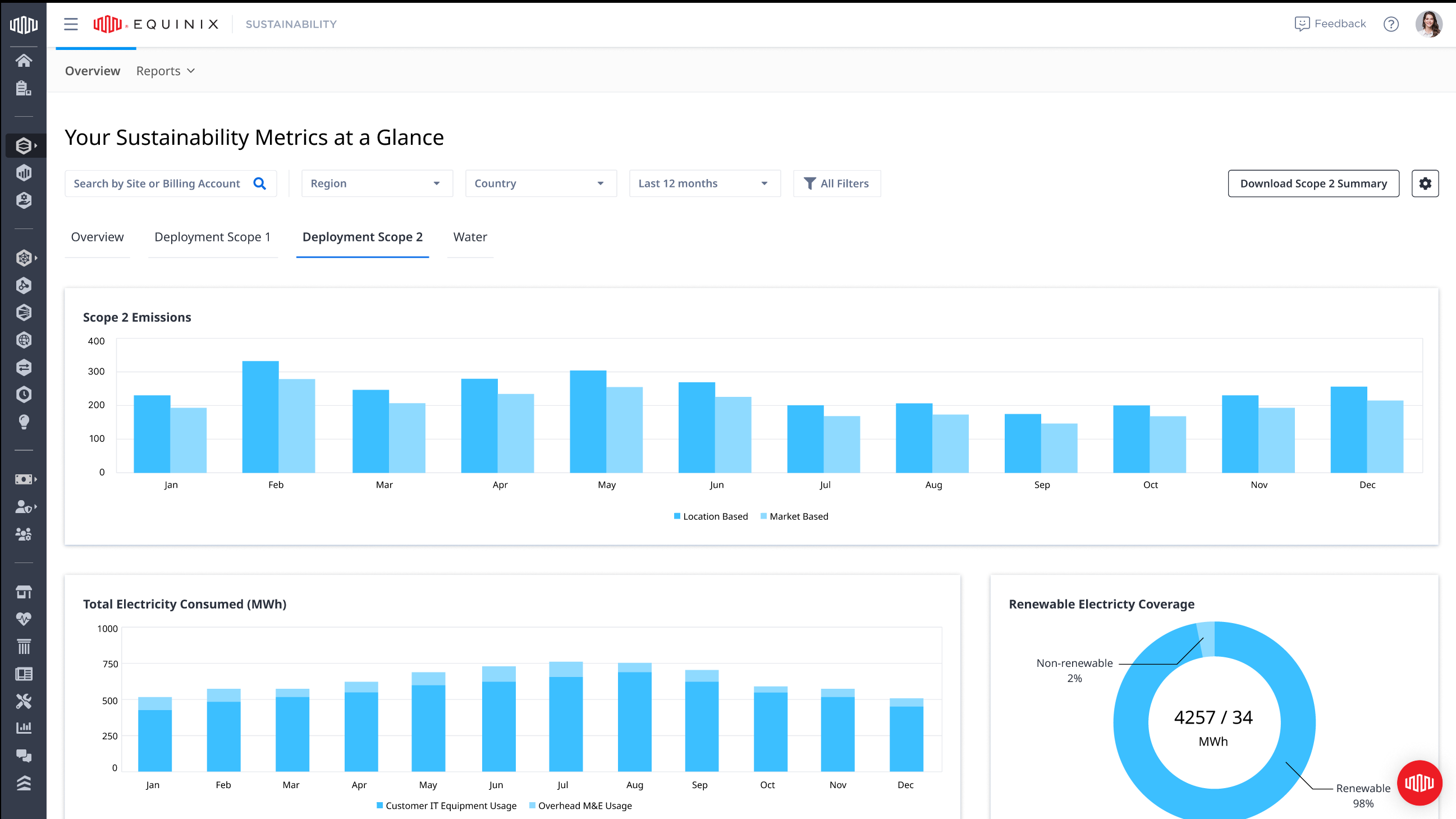Open the marketplace storefront sidebar icon
Screen dimensions: 1456x819
23,592
